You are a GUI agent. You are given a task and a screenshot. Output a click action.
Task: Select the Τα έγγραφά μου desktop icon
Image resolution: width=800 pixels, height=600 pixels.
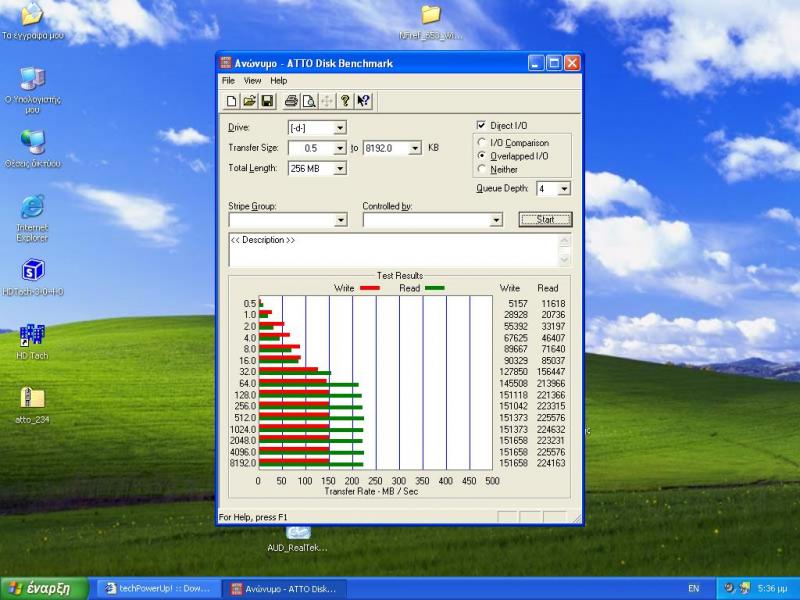(x=33, y=21)
